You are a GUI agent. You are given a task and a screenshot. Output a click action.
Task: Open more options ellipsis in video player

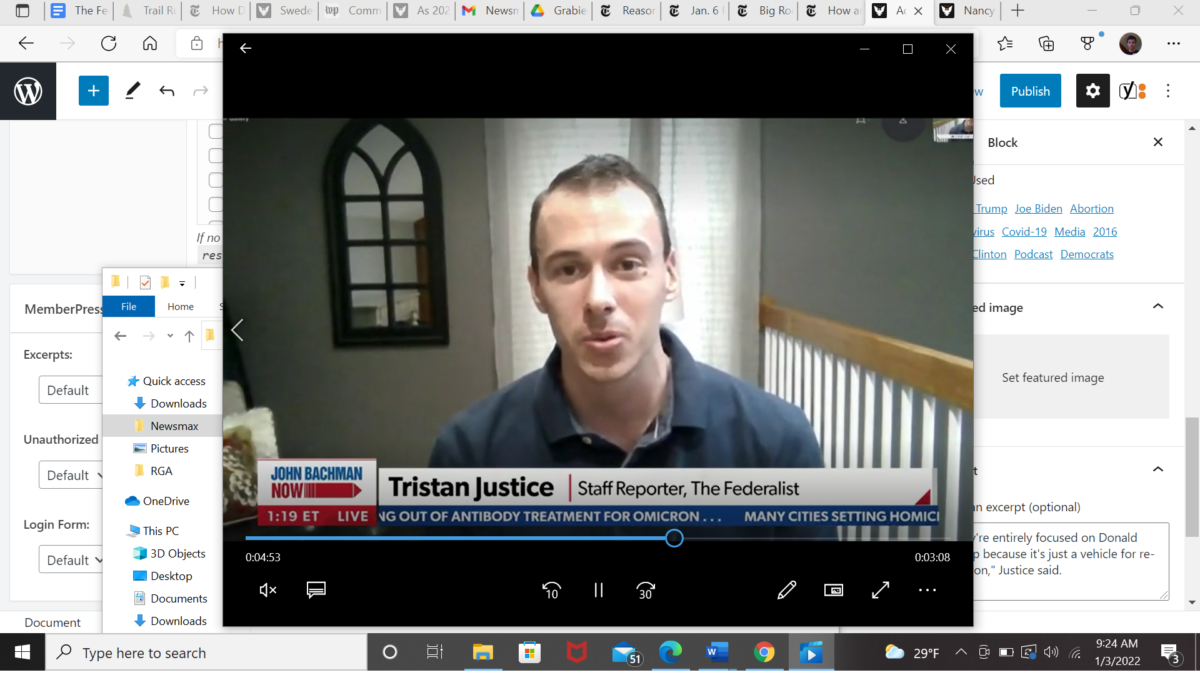(x=927, y=590)
